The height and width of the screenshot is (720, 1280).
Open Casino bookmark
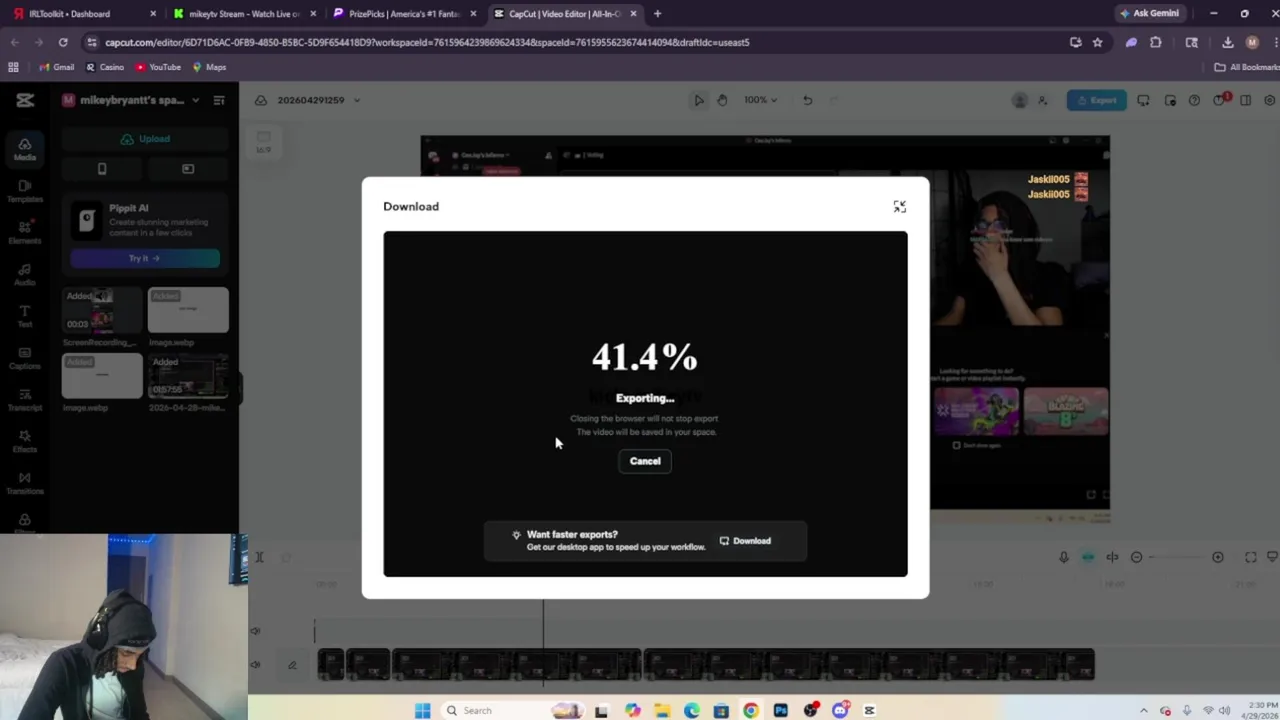point(105,67)
